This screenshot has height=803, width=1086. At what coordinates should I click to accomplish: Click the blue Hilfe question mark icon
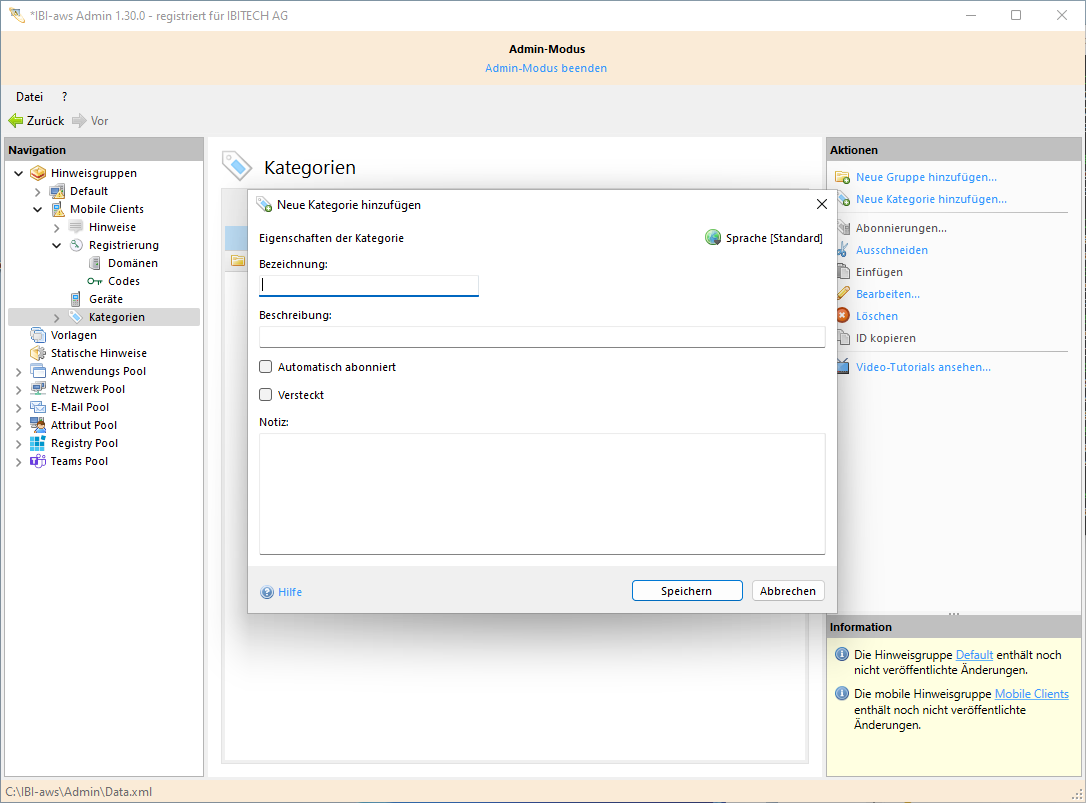[x=267, y=592]
